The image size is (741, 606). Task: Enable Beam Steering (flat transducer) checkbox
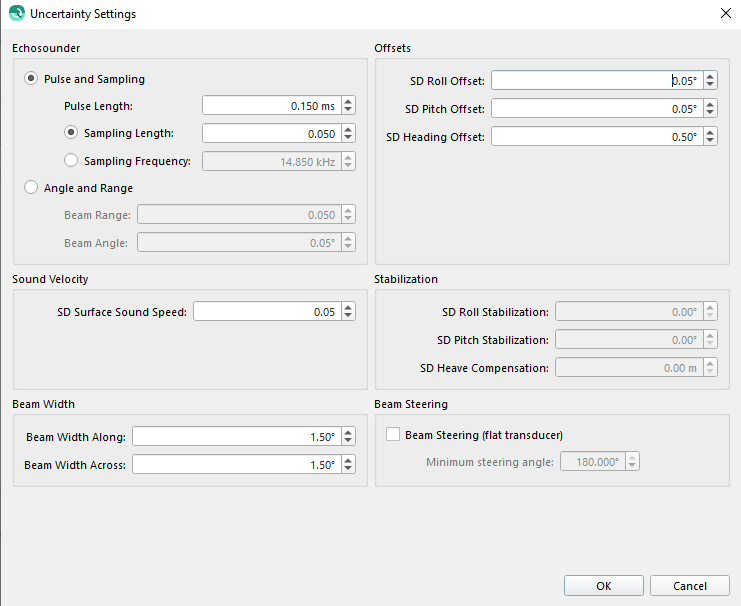point(393,435)
